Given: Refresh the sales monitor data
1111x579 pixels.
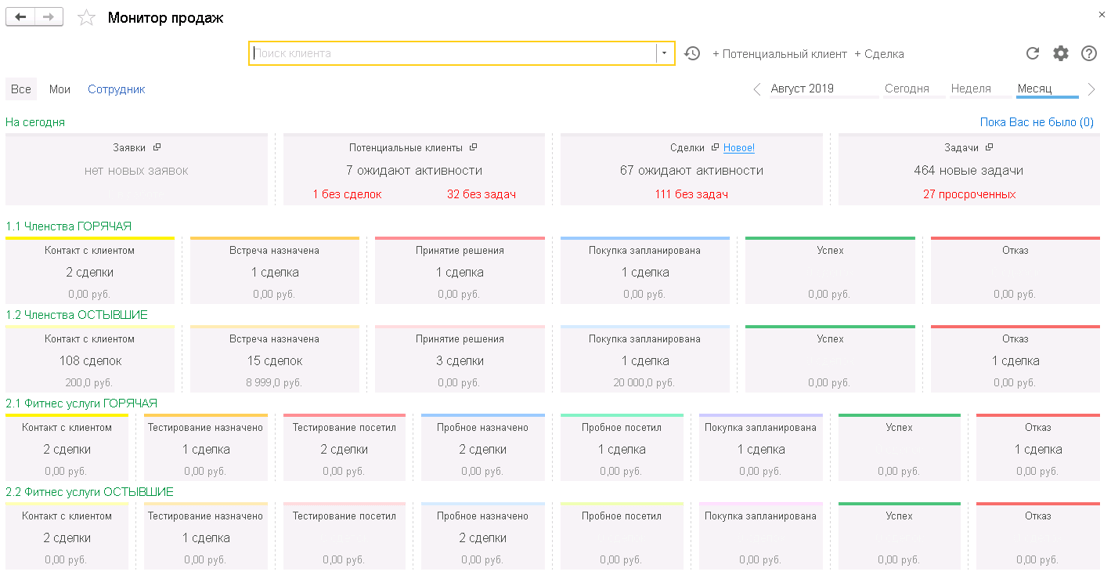Looking at the screenshot, I should point(1032,53).
